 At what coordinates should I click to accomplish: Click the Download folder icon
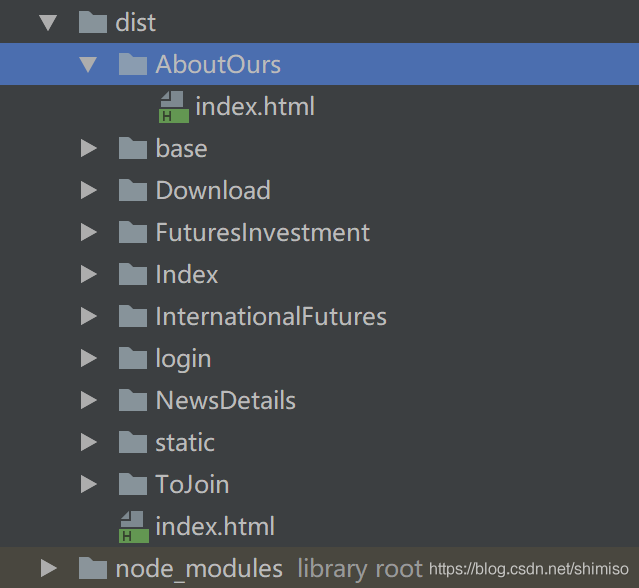click(x=132, y=191)
